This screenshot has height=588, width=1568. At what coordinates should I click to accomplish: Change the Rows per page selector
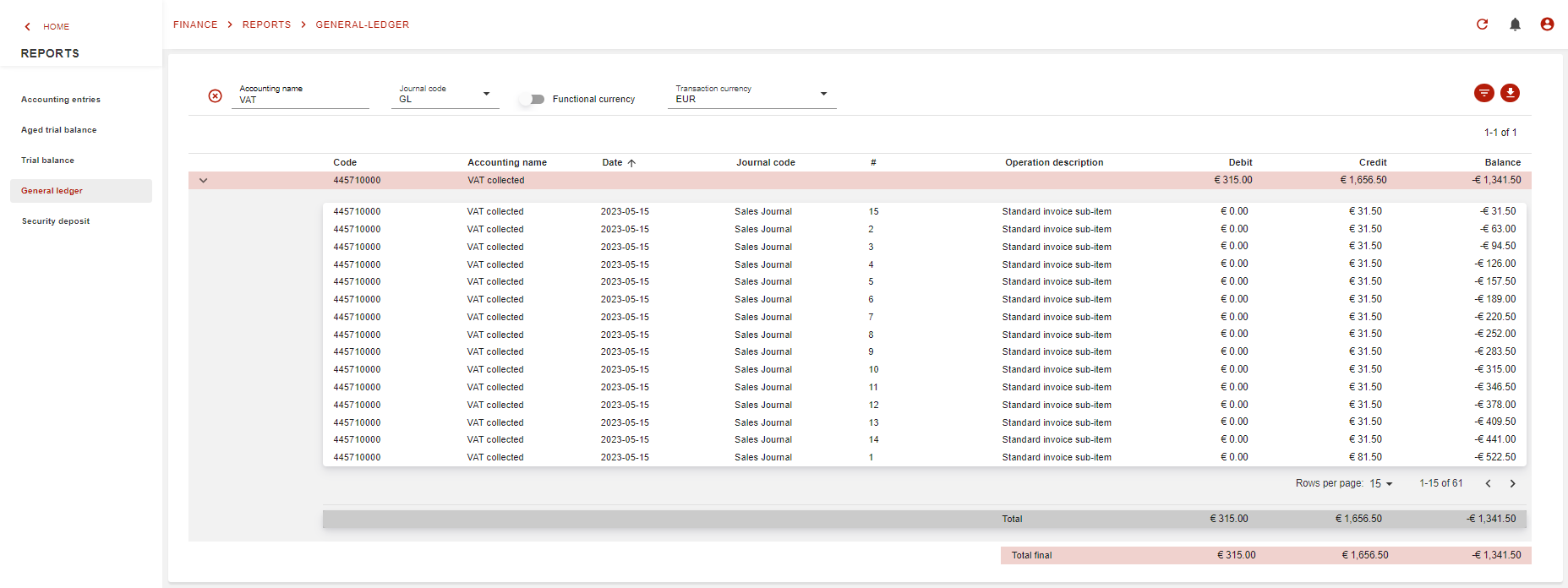tap(1380, 483)
